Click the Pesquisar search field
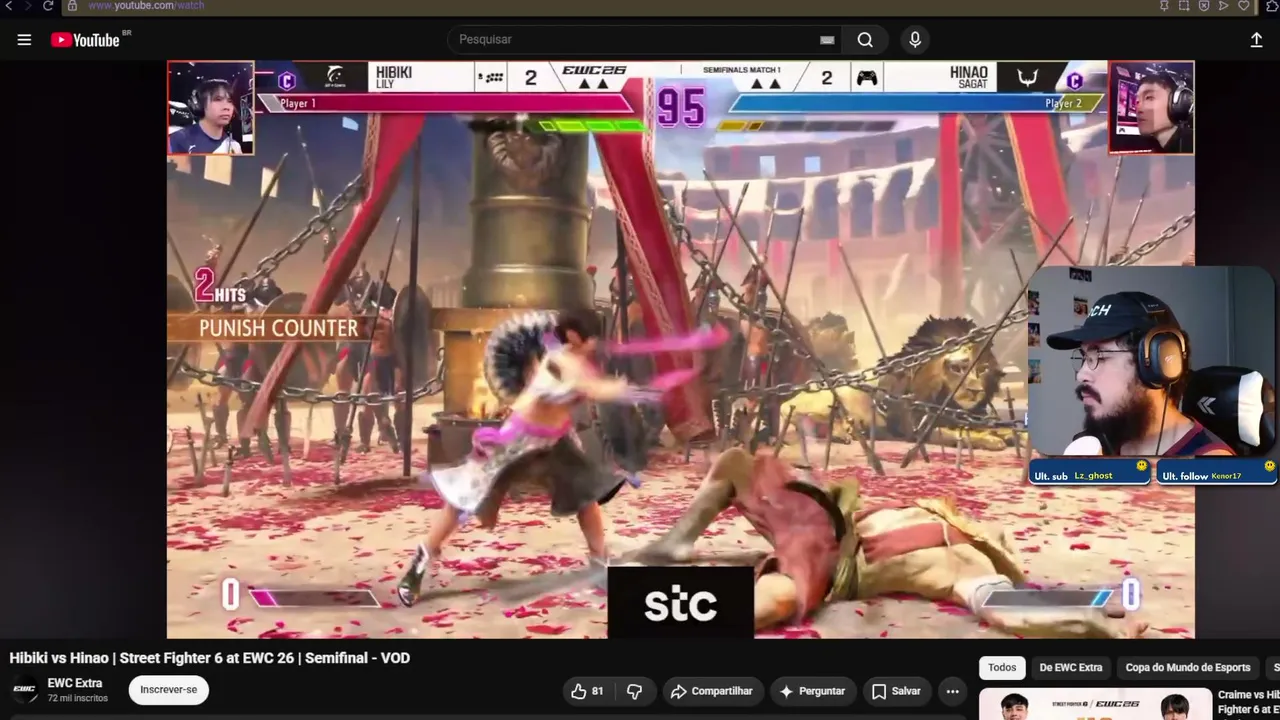 point(645,40)
